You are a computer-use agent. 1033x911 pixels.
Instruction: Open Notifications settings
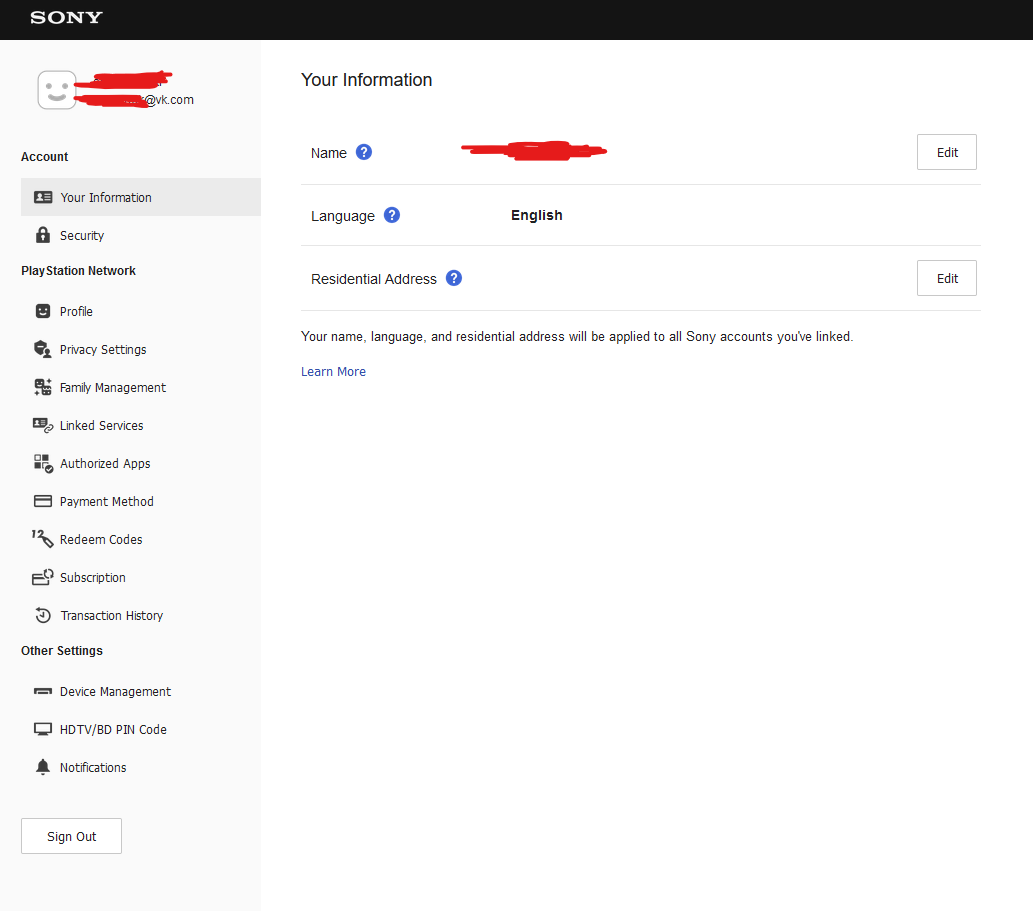(x=141, y=767)
